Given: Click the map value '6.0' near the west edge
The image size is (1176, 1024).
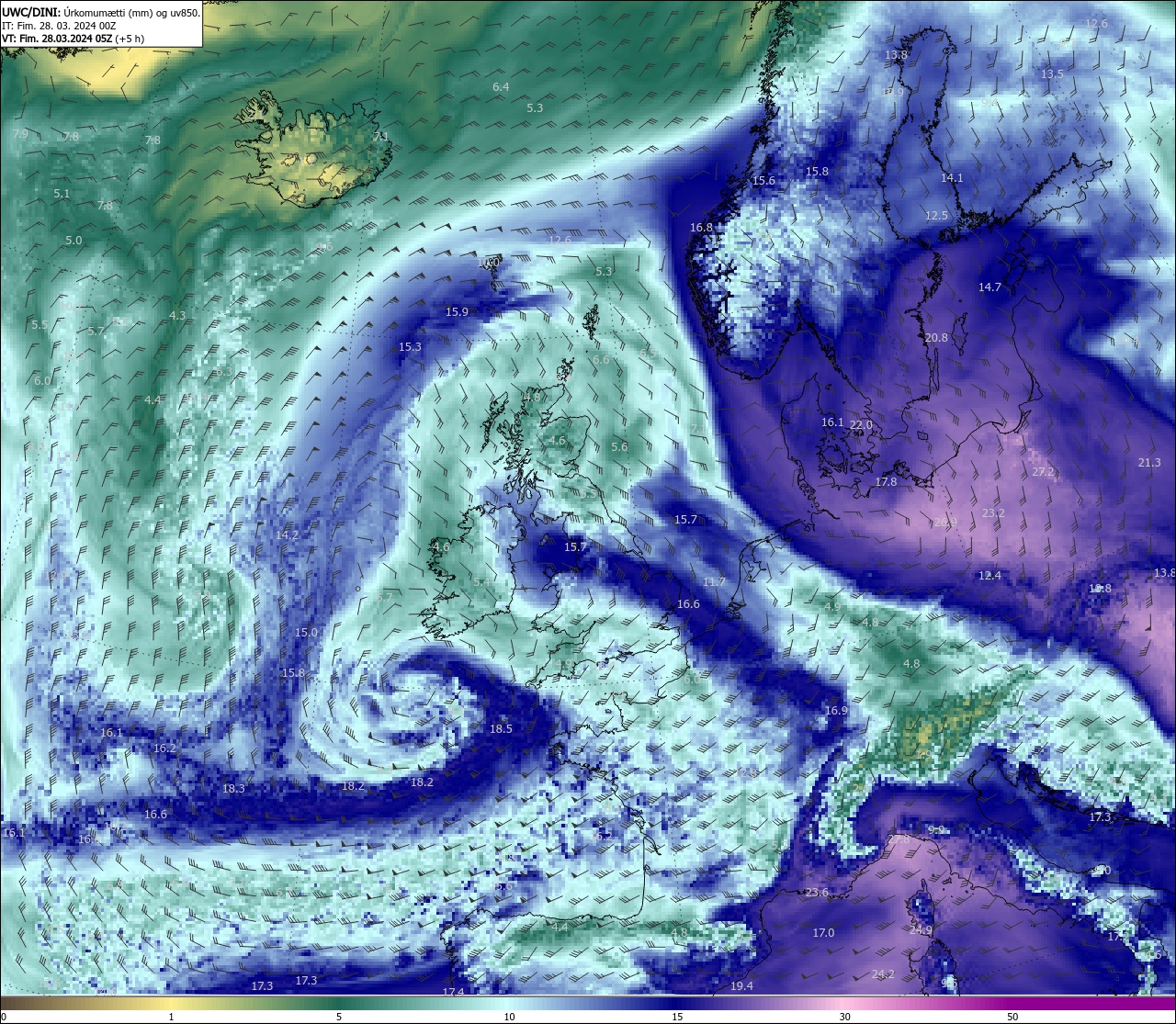Looking at the screenshot, I should pyautogui.click(x=42, y=381).
